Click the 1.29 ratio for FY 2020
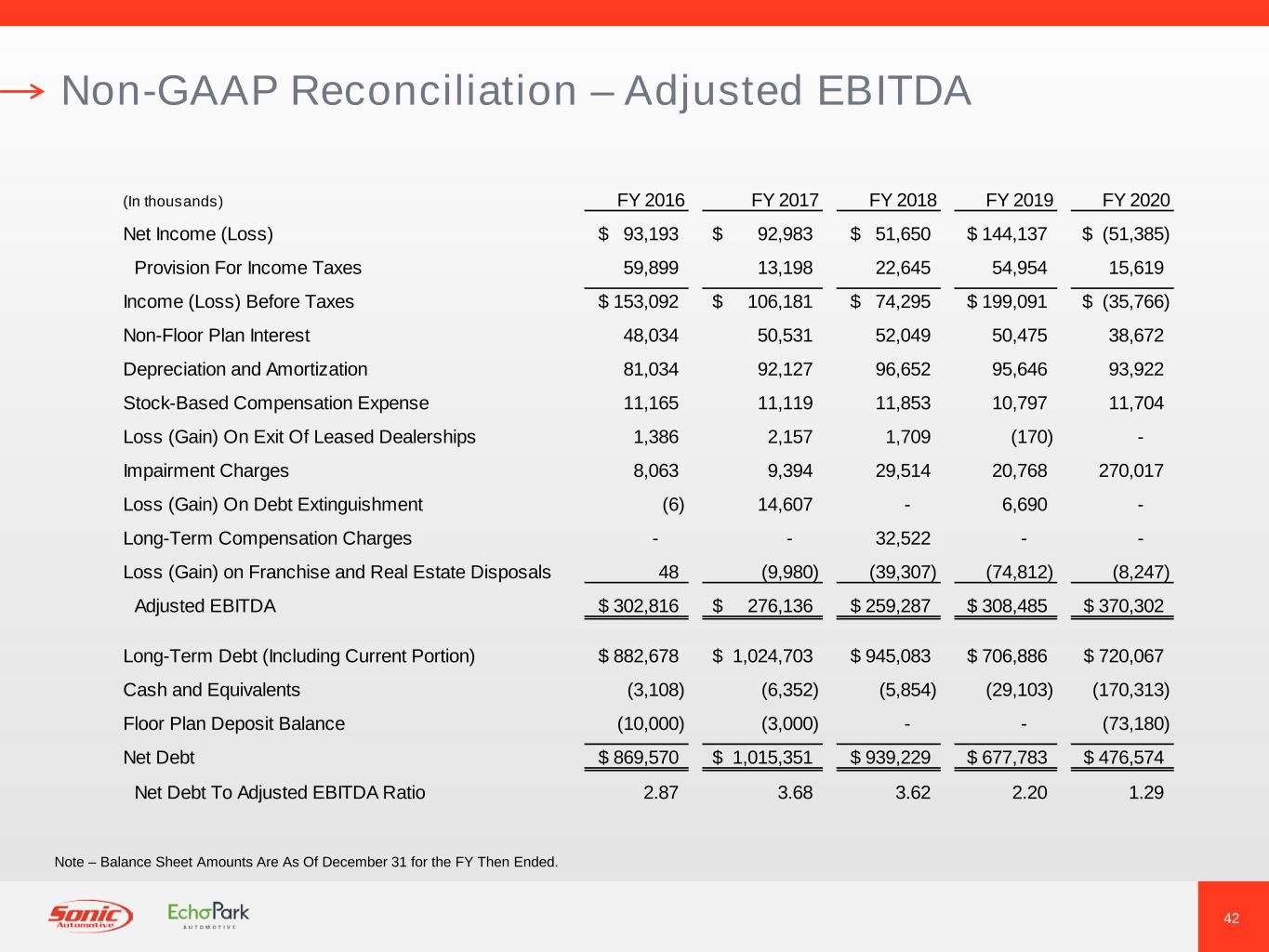The width and height of the screenshot is (1269, 952). point(1145,792)
